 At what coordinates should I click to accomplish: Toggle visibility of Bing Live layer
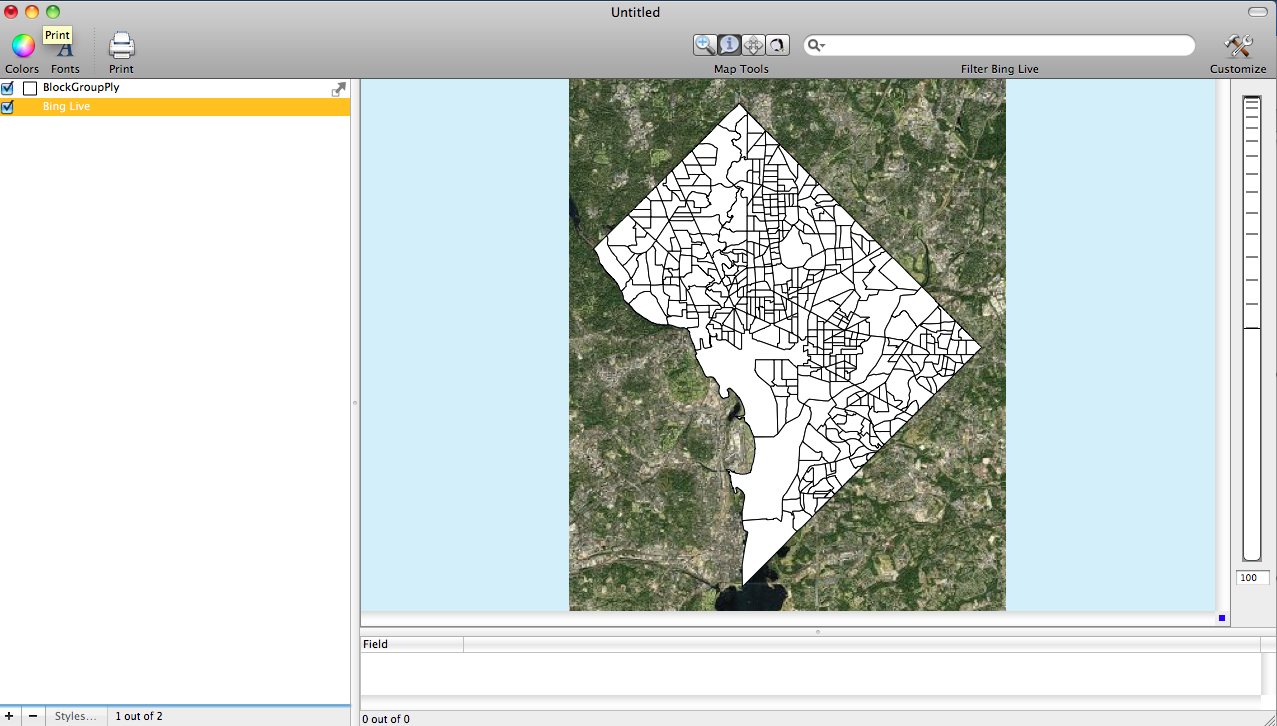click(8, 107)
